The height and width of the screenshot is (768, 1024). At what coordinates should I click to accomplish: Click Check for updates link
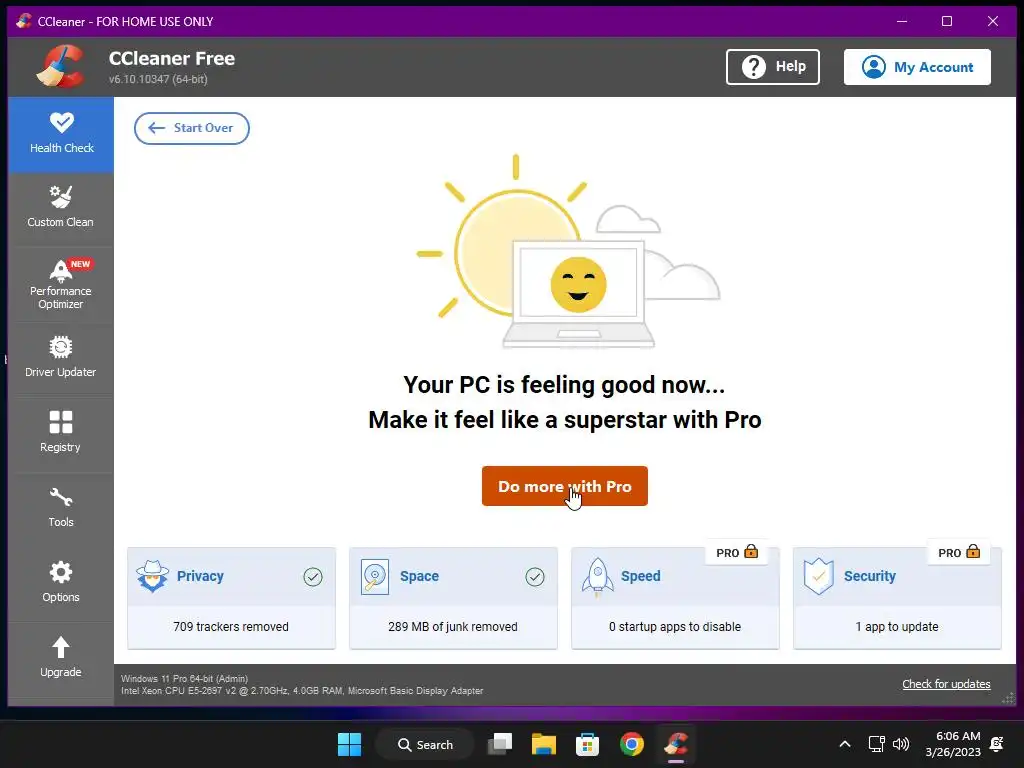(946, 684)
